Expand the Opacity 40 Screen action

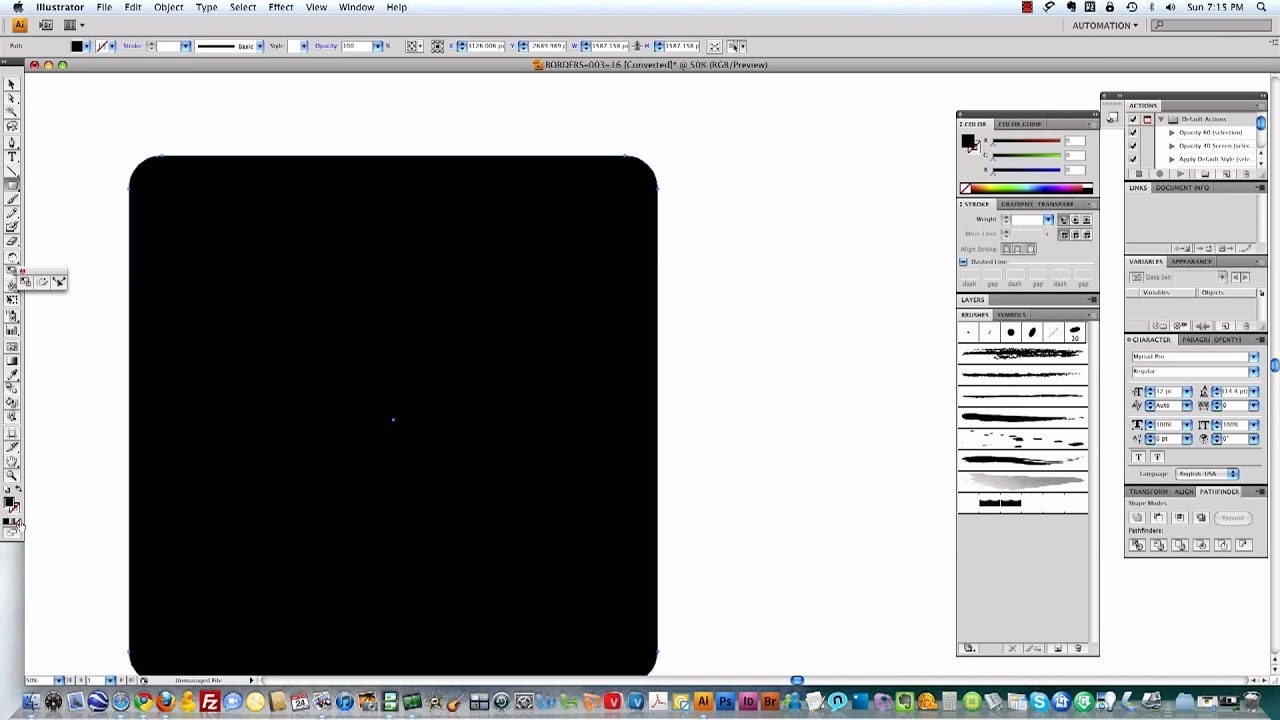click(x=1171, y=146)
